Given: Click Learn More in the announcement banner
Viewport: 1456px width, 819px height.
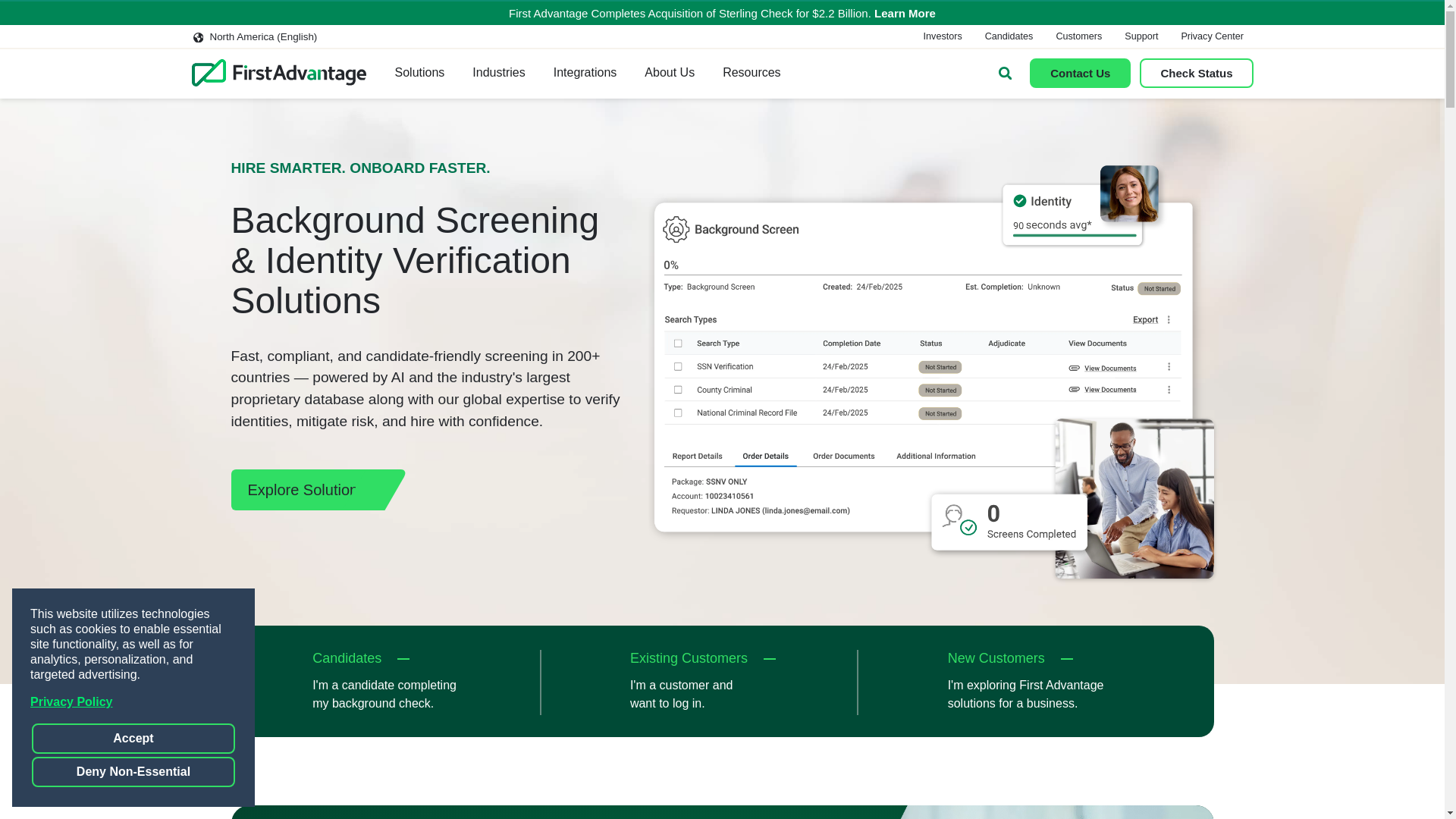Looking at the screenshot, I should [x=905, y=14].
